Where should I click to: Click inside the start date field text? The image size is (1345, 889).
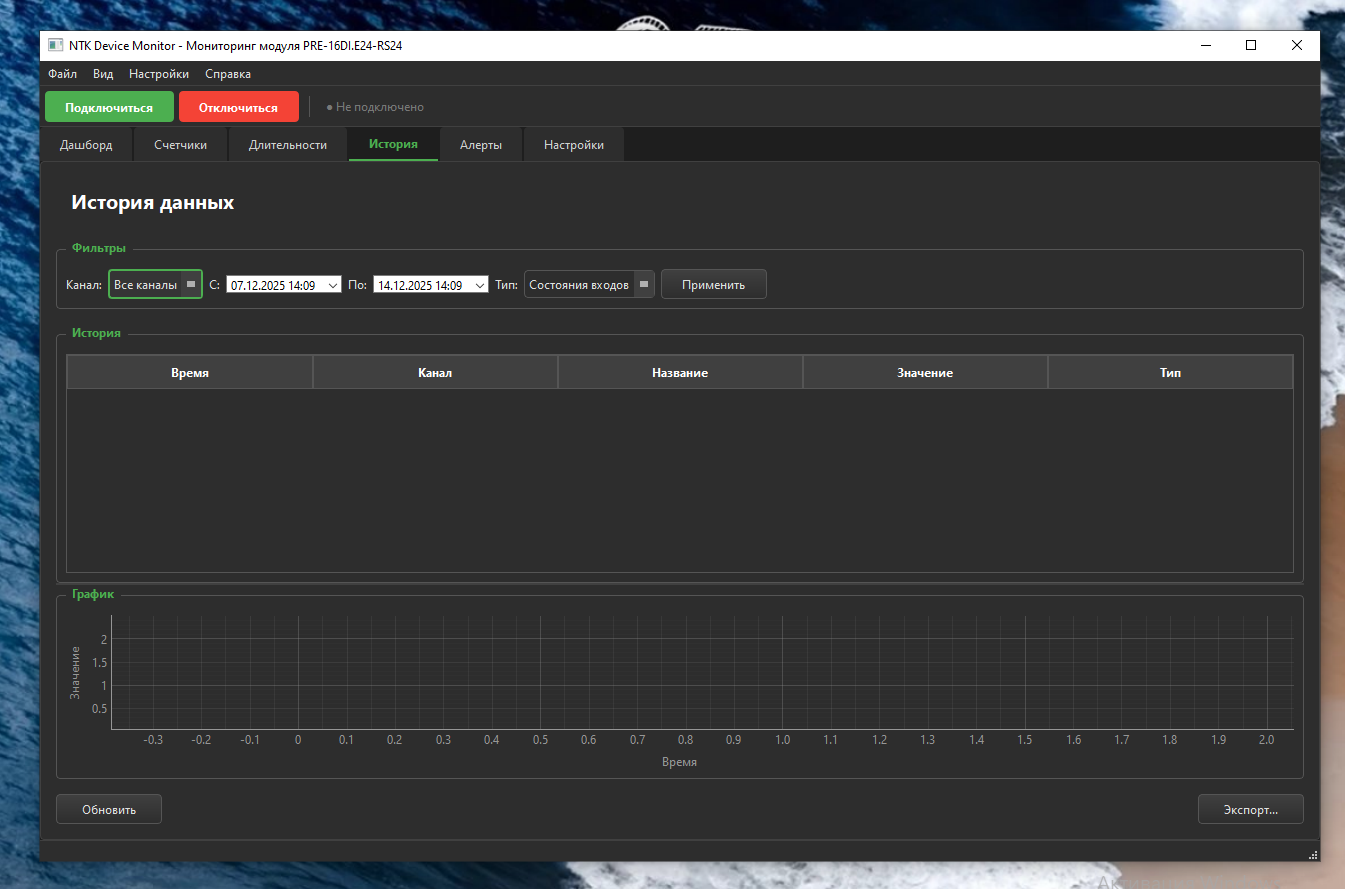[x=273, y=285]
